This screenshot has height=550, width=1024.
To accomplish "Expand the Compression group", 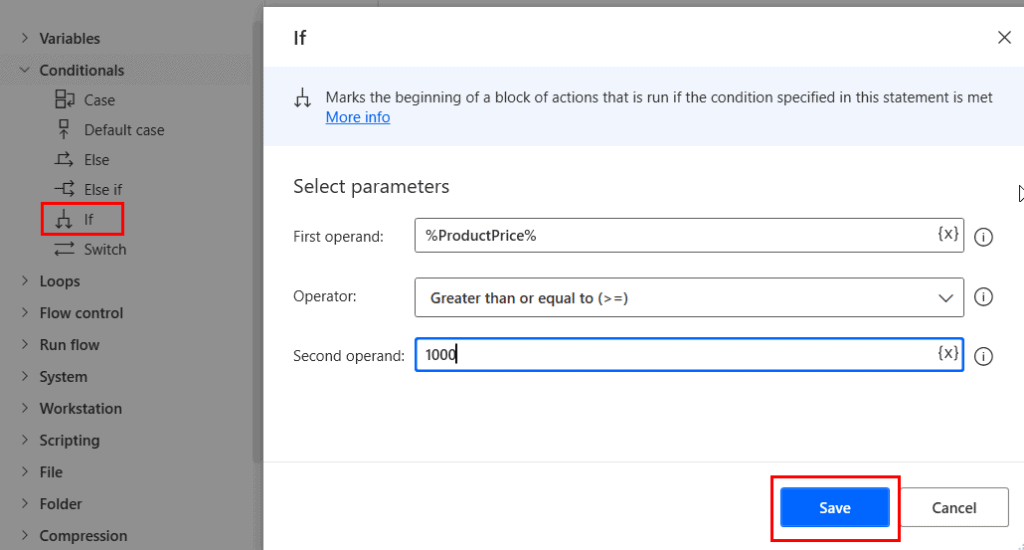I will [x=25, y=535].
